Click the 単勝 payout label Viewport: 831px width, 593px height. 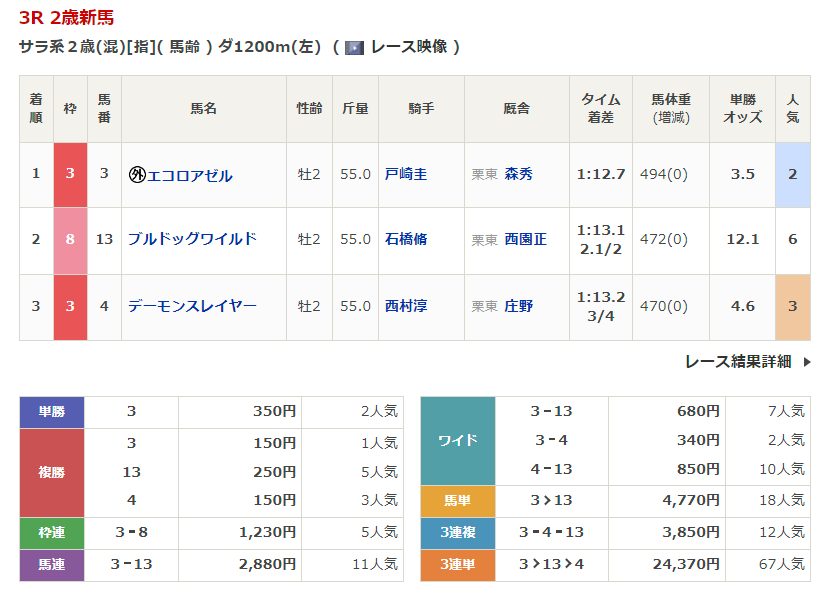tap(52, 411)
